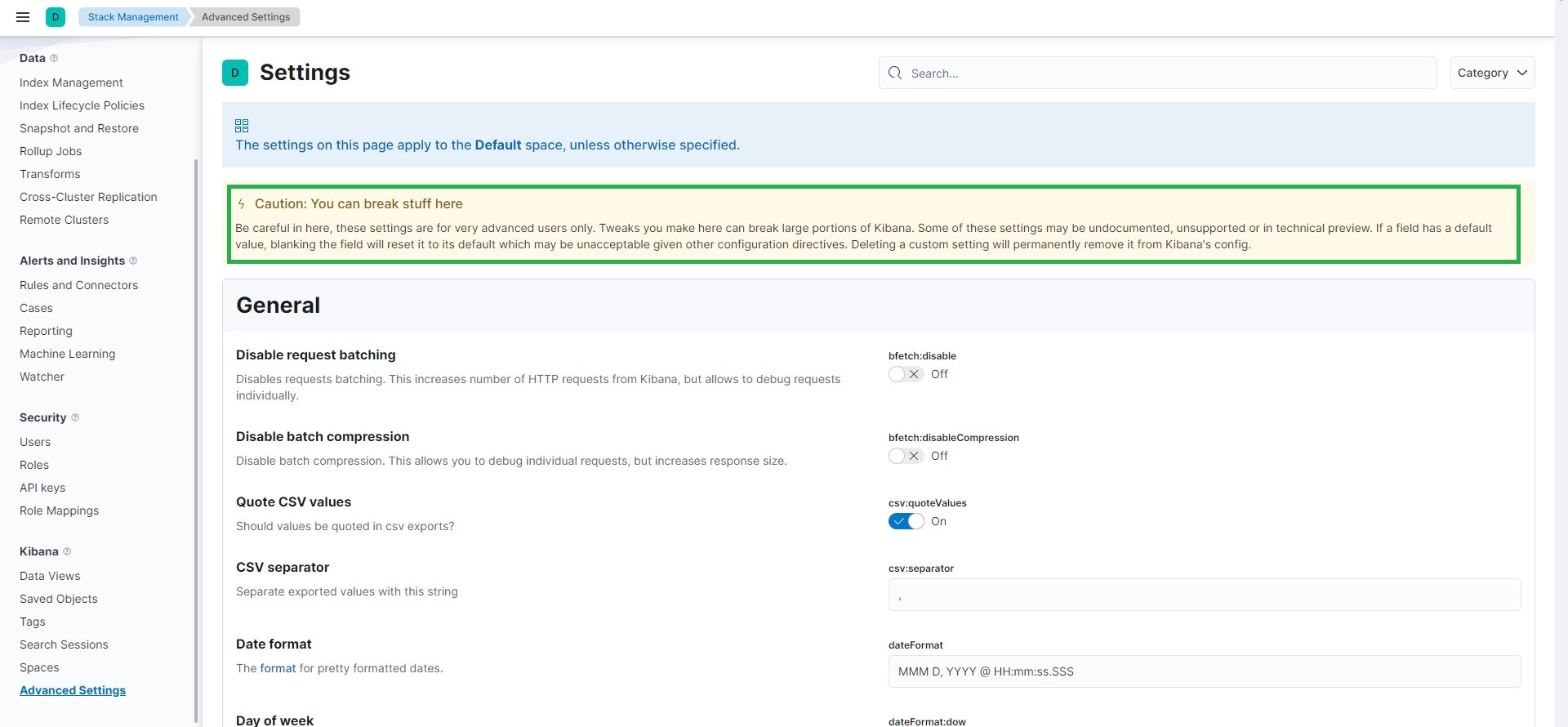The image size is (1568, 727).
Task: Open Saved Objects
Action: pyautogui.click(x=59, y=599)
